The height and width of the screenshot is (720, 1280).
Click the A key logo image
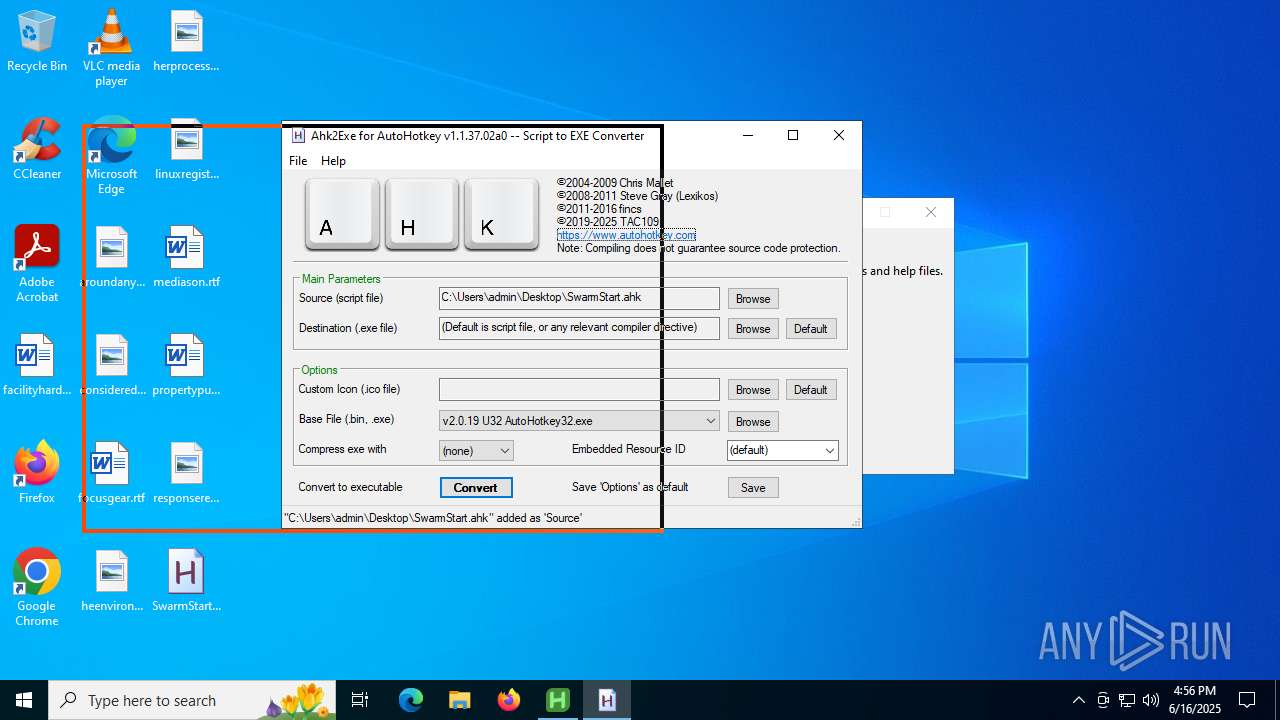coord(343,214)
